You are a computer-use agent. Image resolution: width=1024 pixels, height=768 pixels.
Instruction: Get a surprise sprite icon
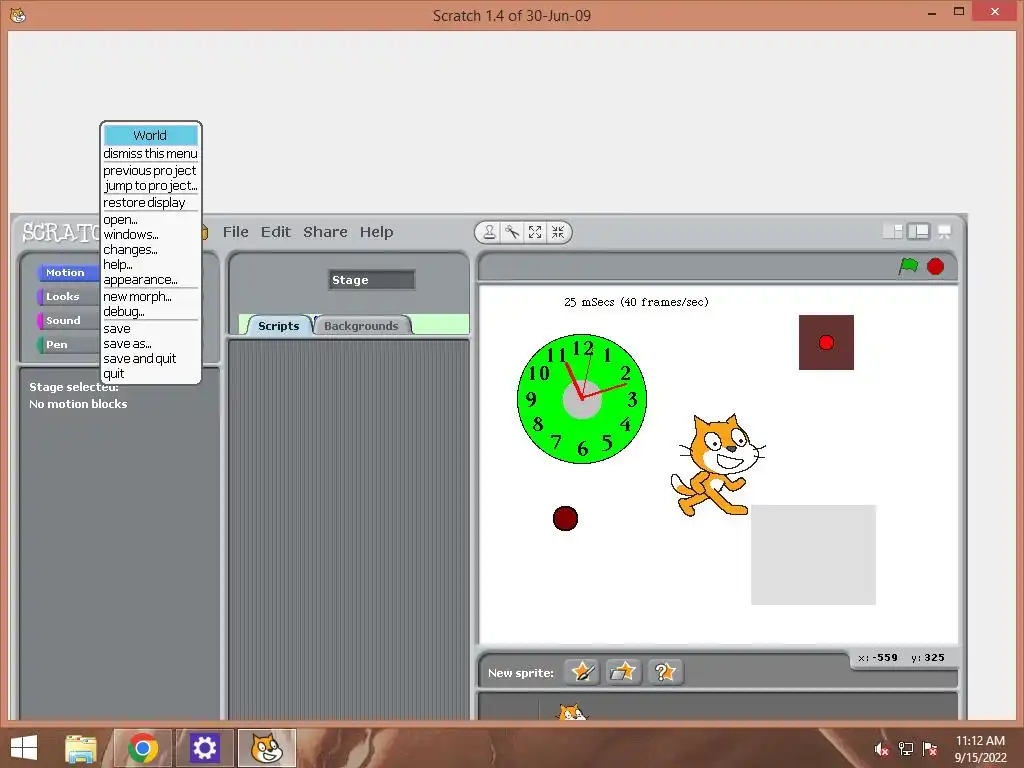click(x=665, y=671)
